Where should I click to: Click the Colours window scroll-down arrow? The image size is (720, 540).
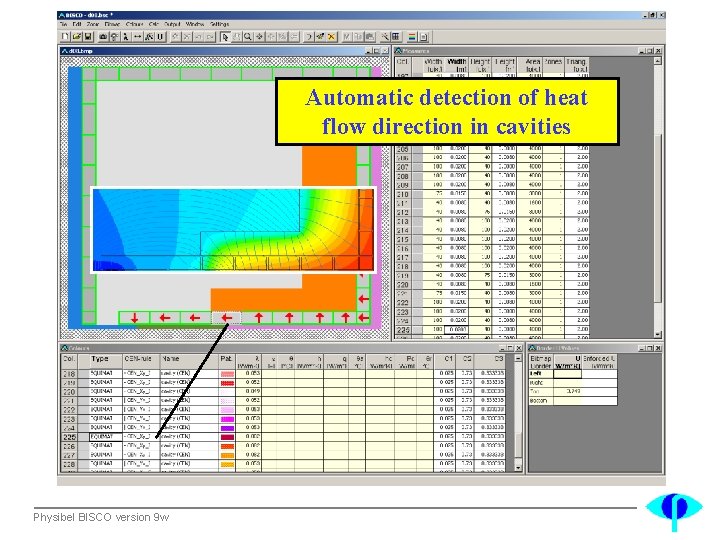pyautogui.click(x=518, y=468)
